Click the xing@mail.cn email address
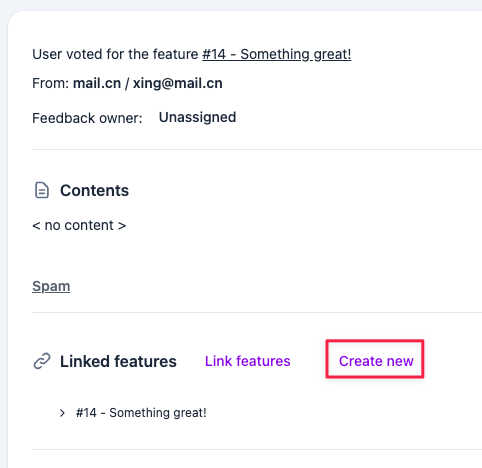The image size is (482, 468). click(x=178, y=83)
